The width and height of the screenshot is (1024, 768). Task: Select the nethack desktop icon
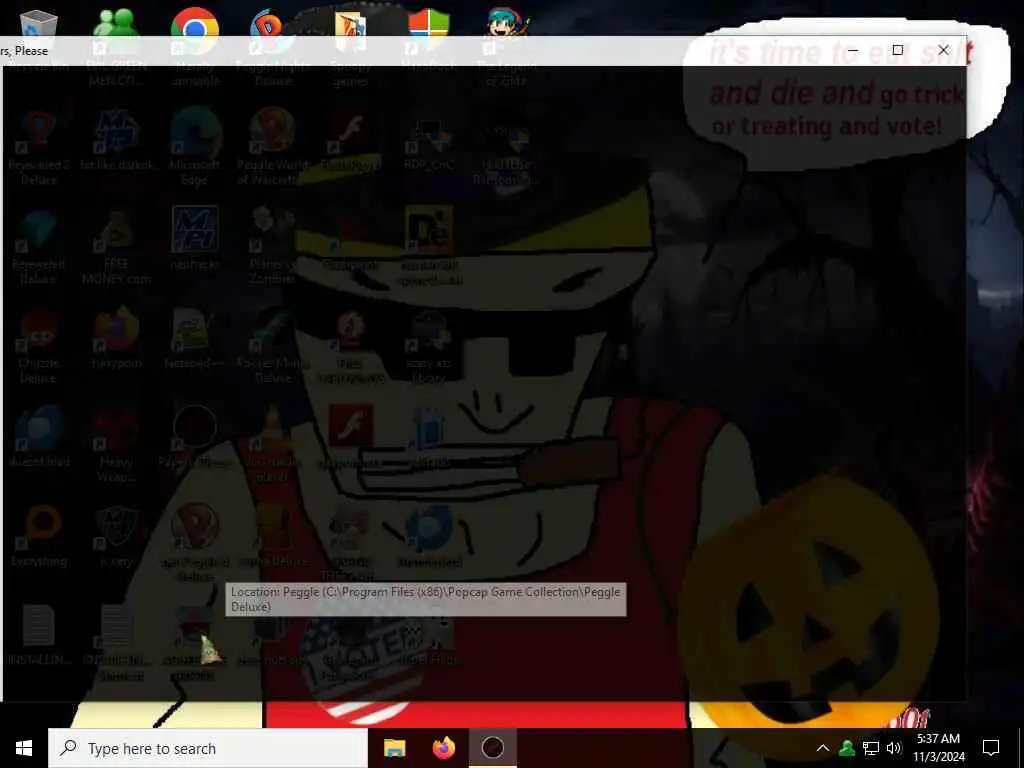195,238
